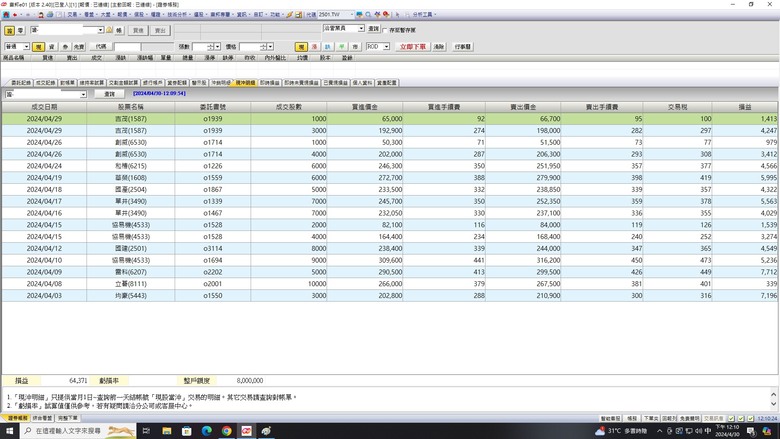
Task: Toggle the first status bar checkbox
Action: click(x=731, y=419)
